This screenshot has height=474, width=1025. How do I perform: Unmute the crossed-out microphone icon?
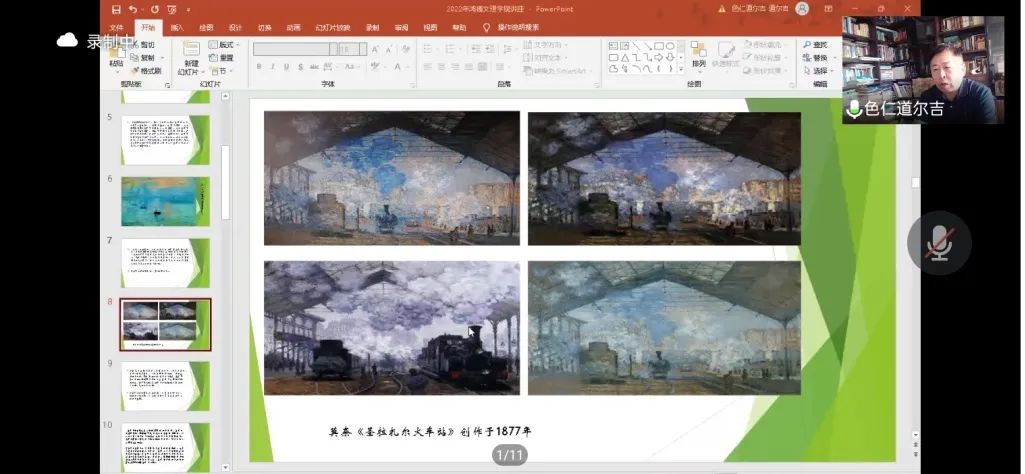[x=938, y=243]
